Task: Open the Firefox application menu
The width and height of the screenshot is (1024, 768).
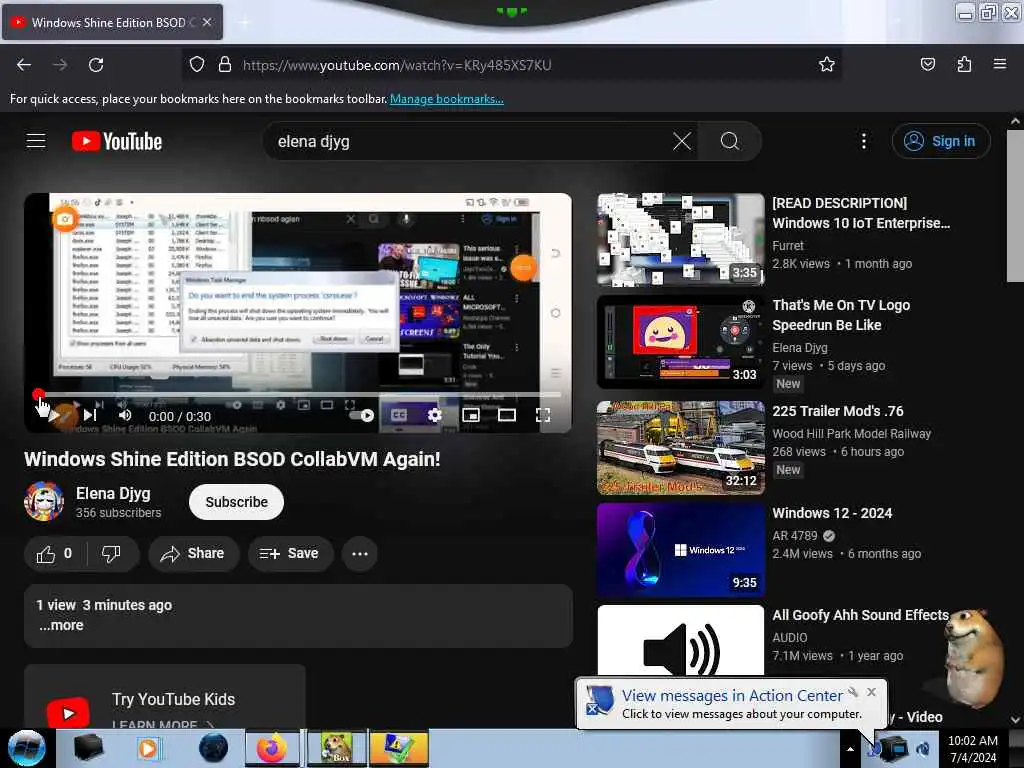Action: (x=999, y=64)
